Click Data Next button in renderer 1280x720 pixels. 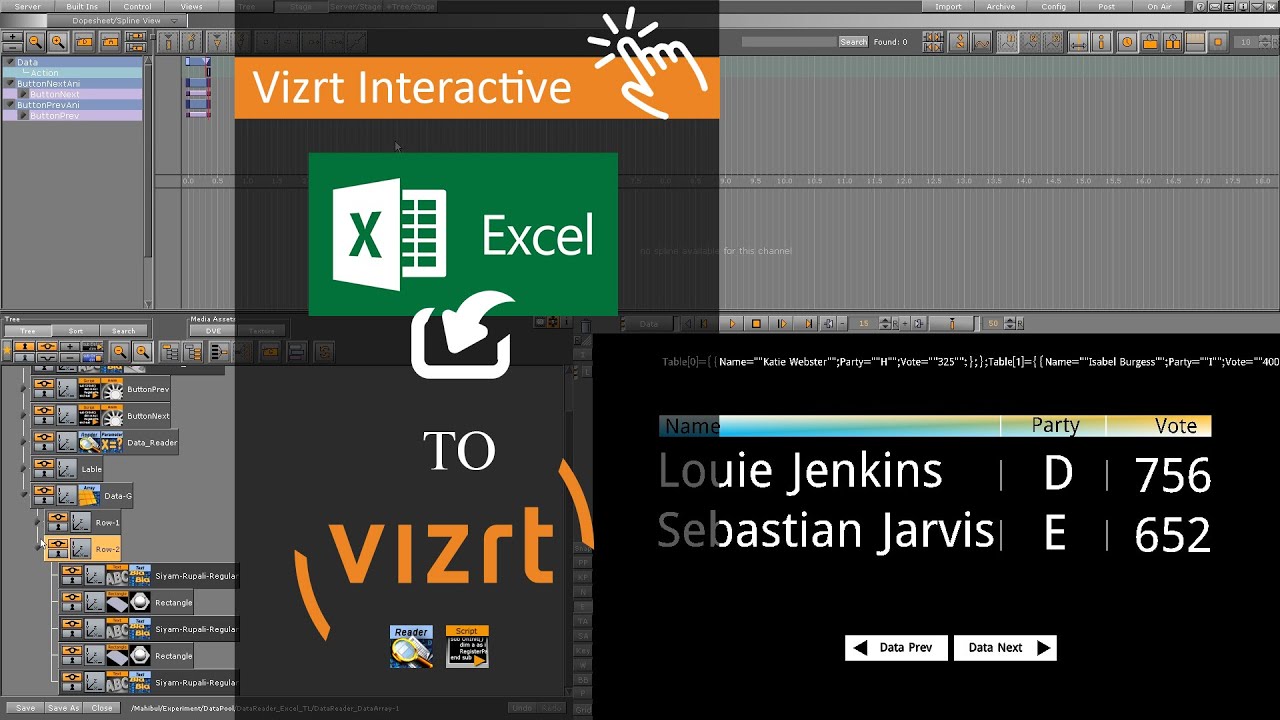pyautogui.click(x=1005, y=648)
